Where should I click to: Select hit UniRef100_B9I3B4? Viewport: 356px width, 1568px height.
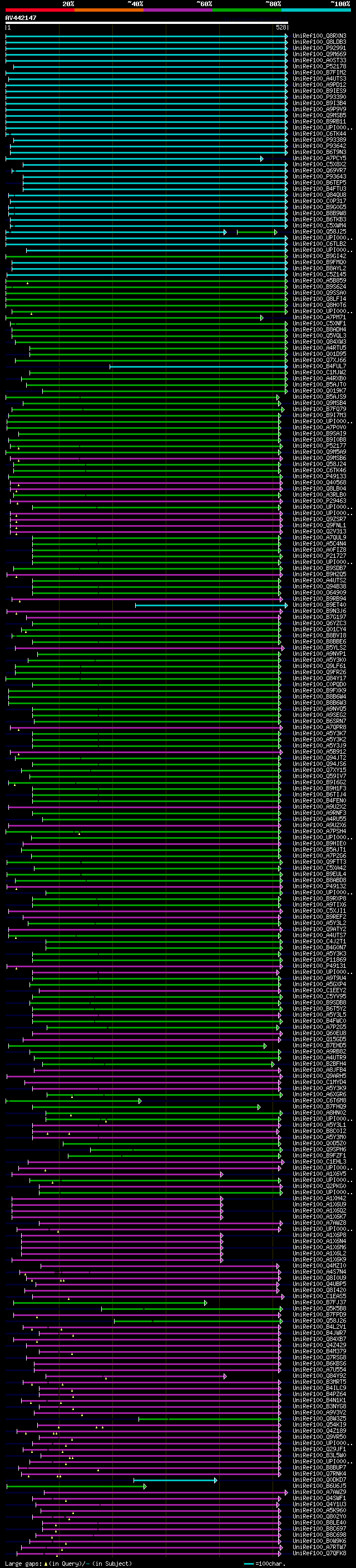point(319,103)
